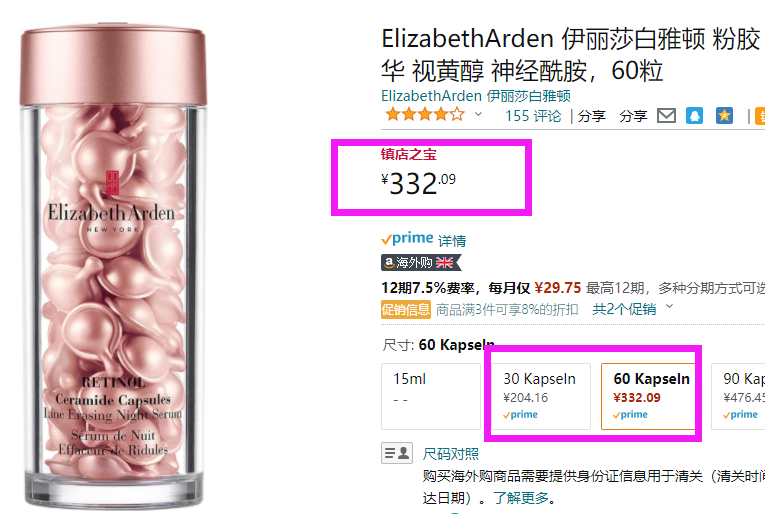Click the star rating icons
This screenshot has width=765, height=514.
(x=424, y=115)
